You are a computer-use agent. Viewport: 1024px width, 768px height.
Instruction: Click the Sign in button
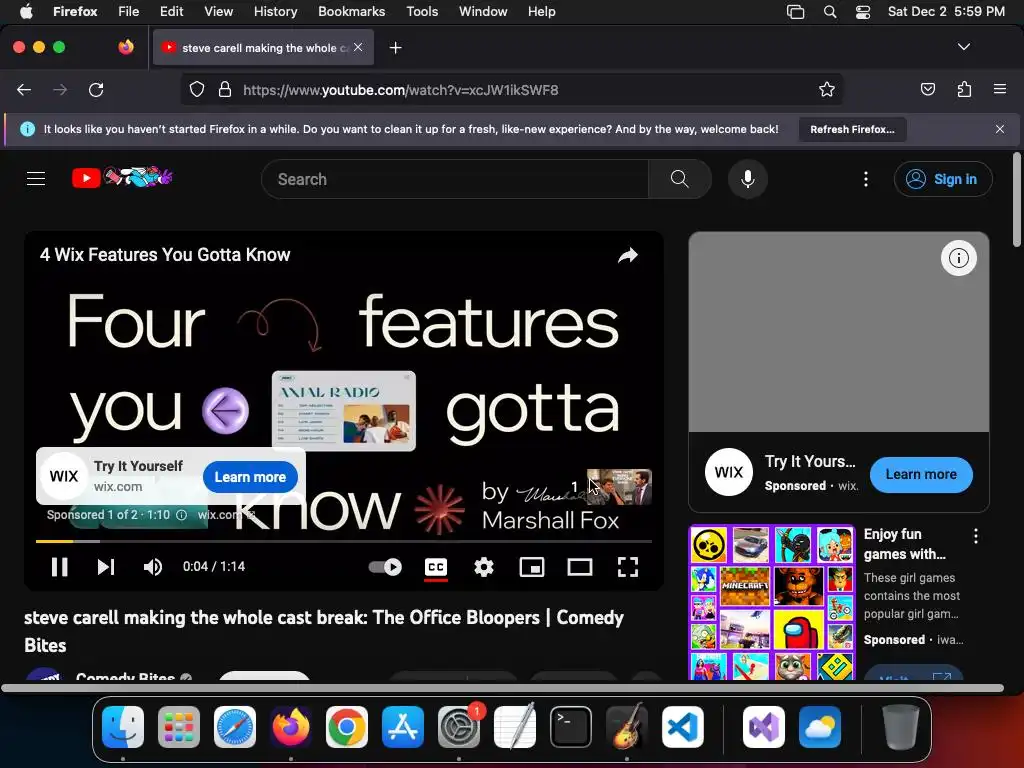click(943, 179)
